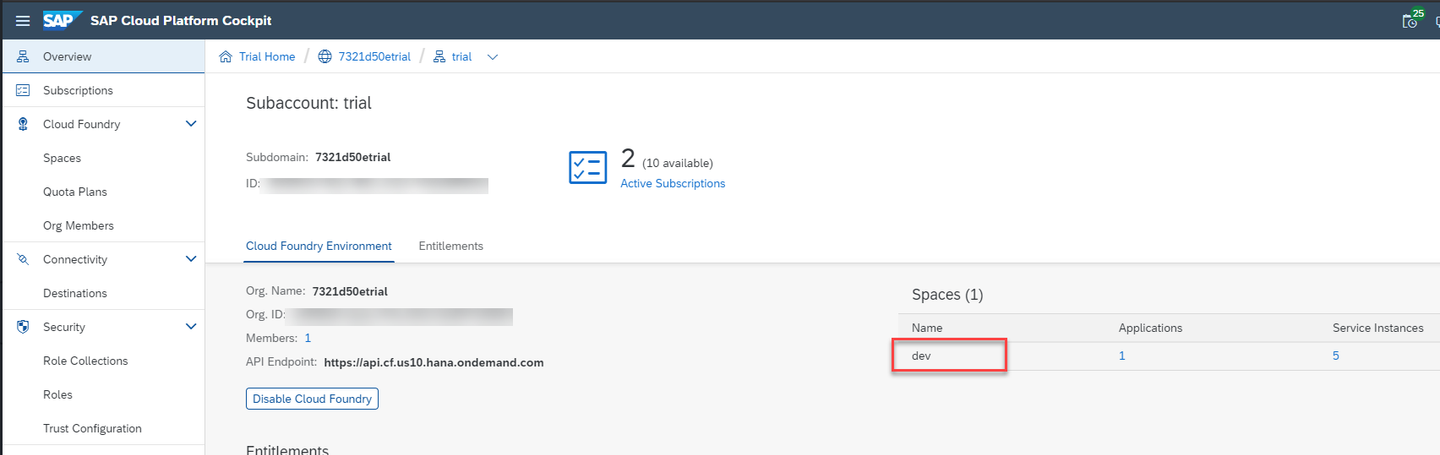Click the Disable Cloud Foundry button
This screenshot has height=455, width=1440.
pos(312,399)
